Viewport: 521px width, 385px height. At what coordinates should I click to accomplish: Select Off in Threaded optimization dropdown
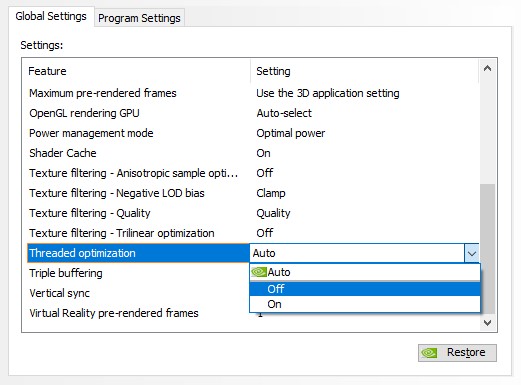pyautogui.click(x=365, y=289)
